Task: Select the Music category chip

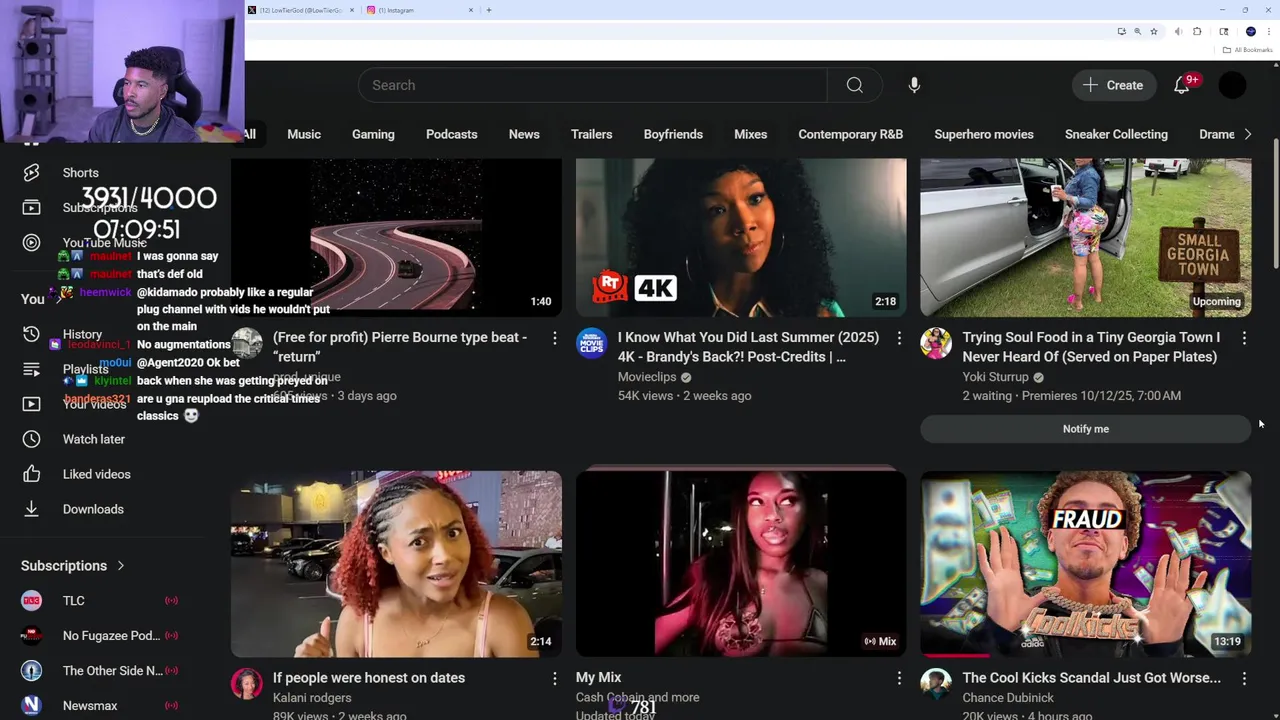Action: pos(304,134)
